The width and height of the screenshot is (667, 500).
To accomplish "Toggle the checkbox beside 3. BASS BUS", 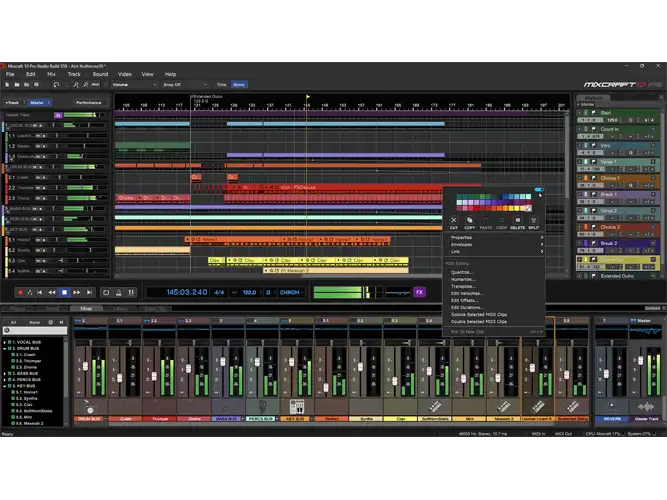I will tap(9, 374).
